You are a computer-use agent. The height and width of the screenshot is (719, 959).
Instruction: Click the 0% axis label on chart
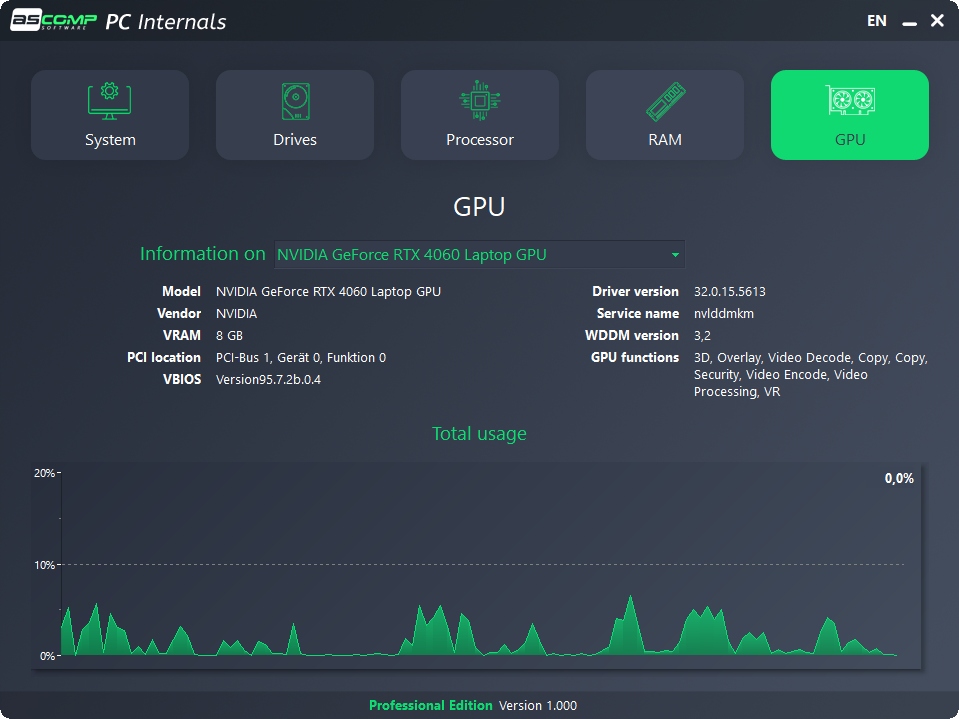[47, 656]
